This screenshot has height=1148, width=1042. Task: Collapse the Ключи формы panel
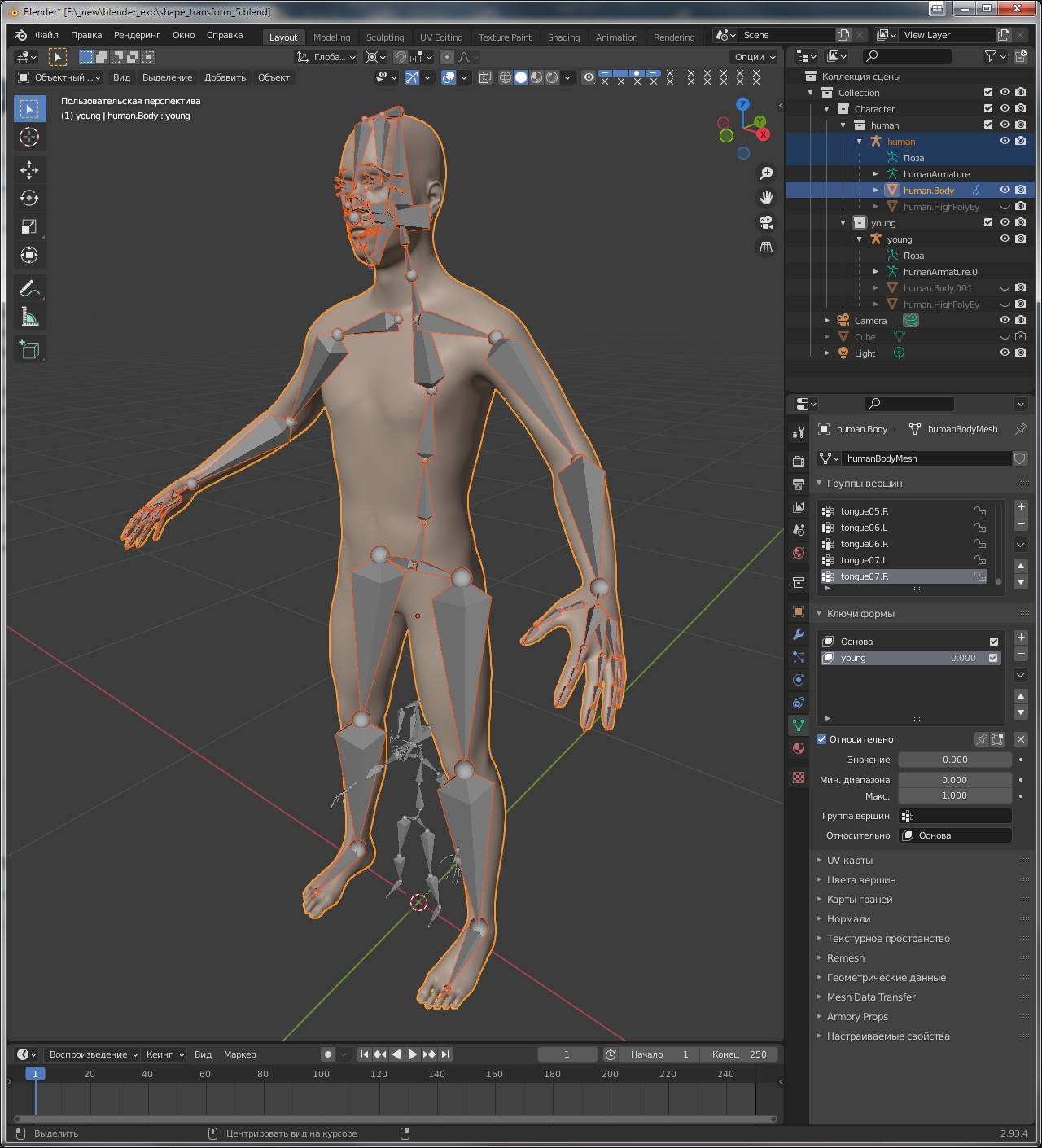coord(860,614)
